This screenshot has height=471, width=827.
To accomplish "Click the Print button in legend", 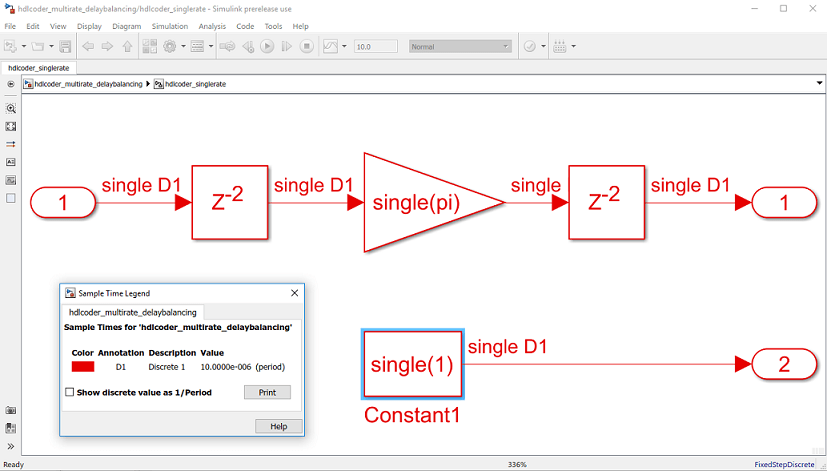I will pyautogui.click(x=267, y=392).
